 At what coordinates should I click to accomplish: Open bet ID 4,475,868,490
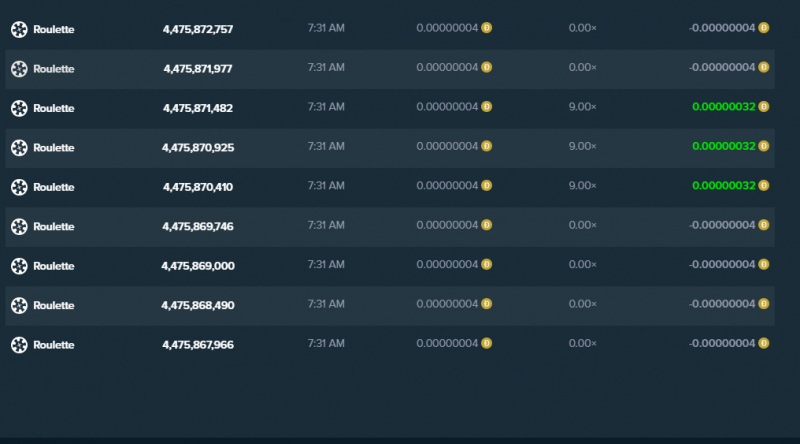[198, 305]
